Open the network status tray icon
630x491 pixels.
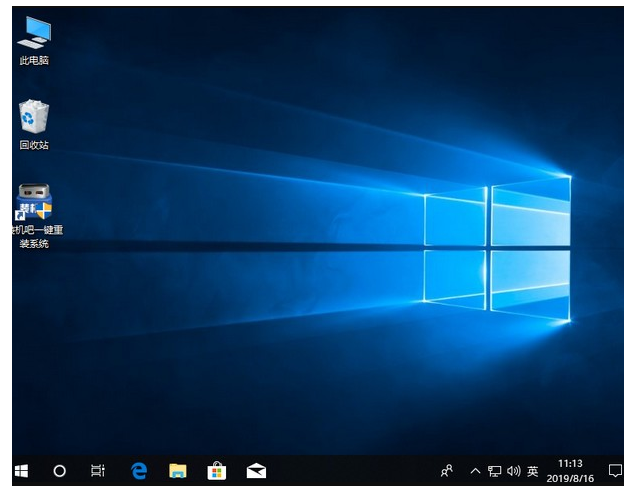click(494, 470)
